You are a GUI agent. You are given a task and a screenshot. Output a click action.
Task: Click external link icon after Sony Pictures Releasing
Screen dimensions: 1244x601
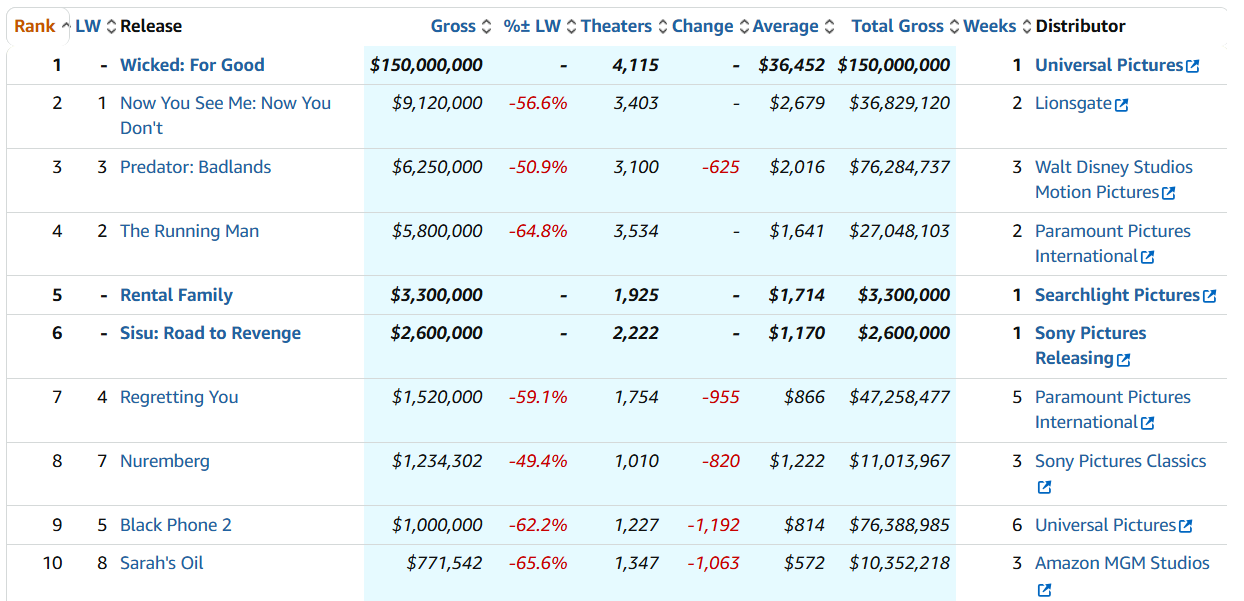(x=1124, y=359)
